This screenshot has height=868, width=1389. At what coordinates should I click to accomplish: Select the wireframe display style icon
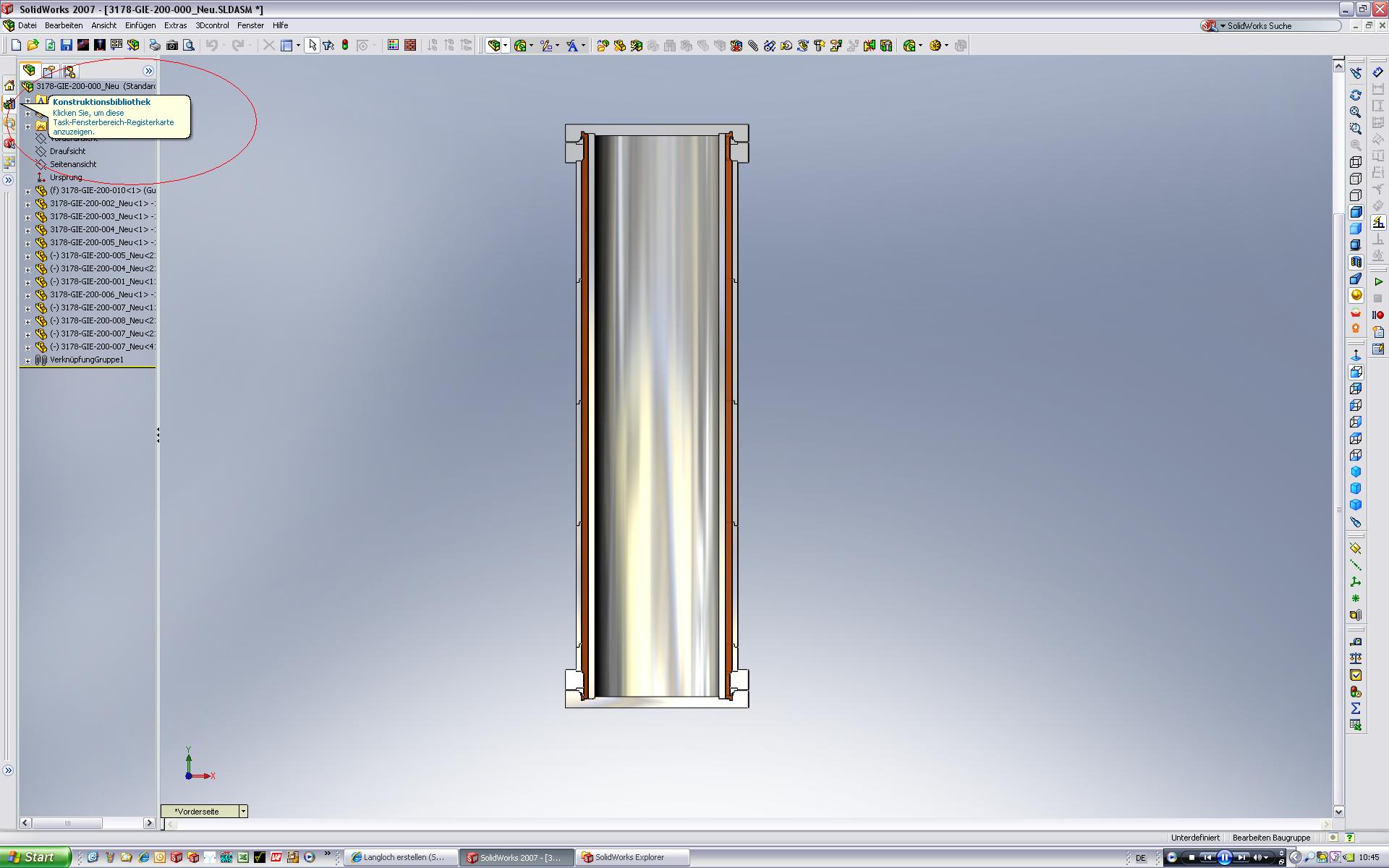[x=1356, y=162]
